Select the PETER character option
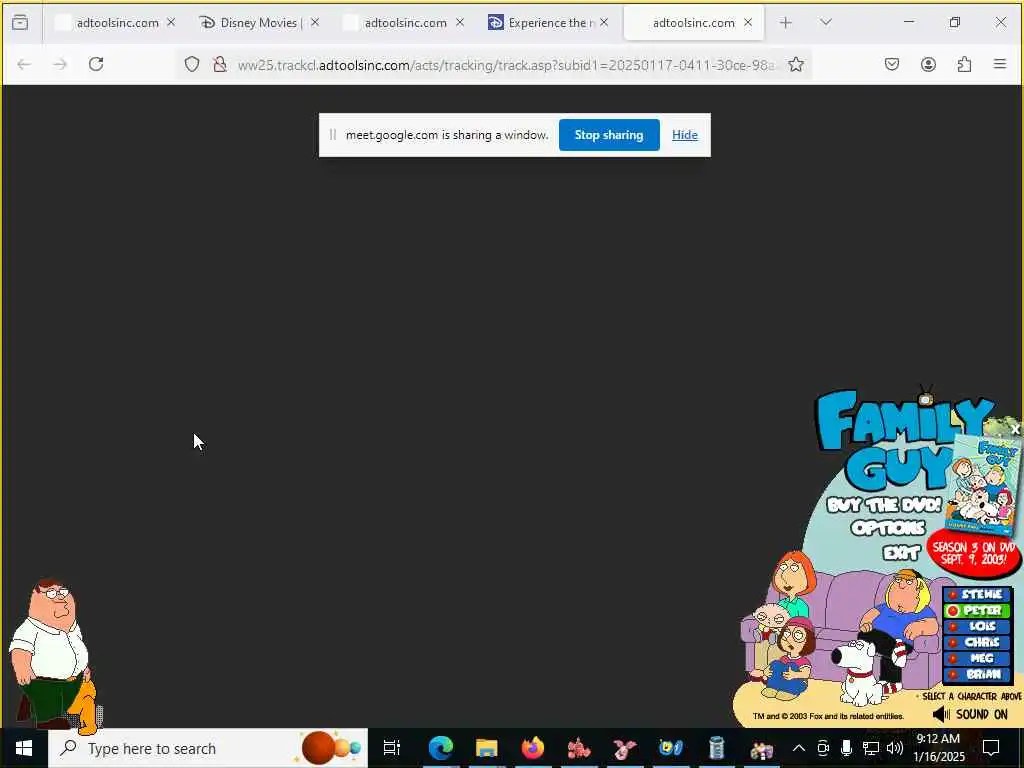The image size is (1024, 768). tap(978, 610)
